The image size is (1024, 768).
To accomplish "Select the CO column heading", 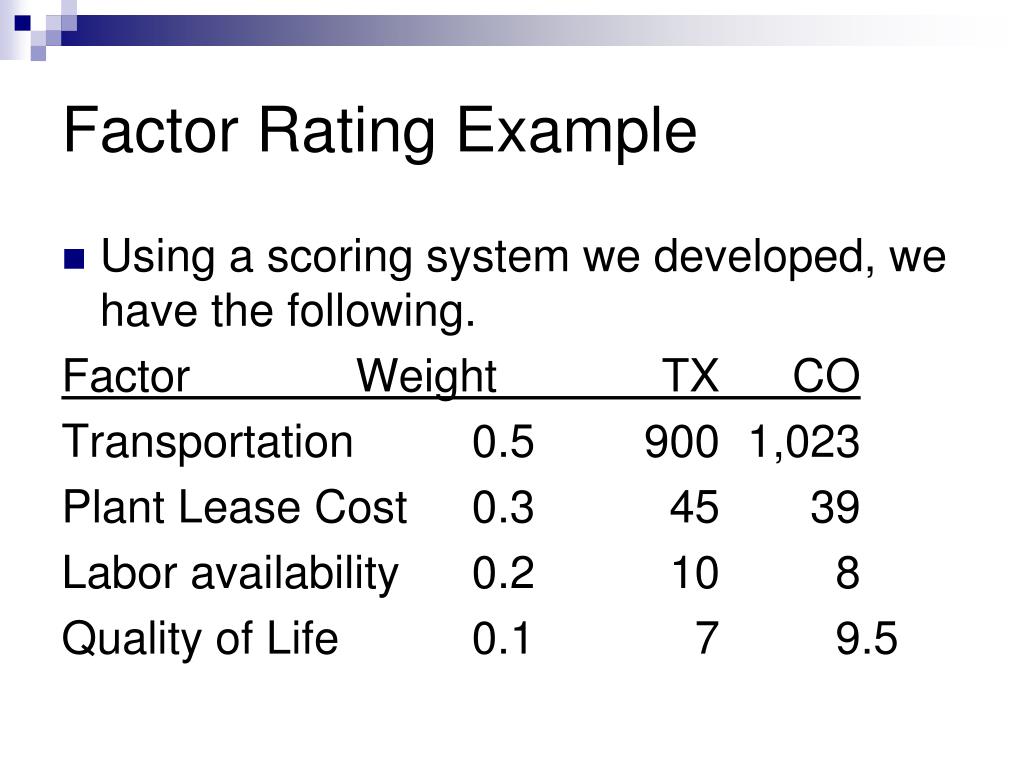I will [826, 377].
